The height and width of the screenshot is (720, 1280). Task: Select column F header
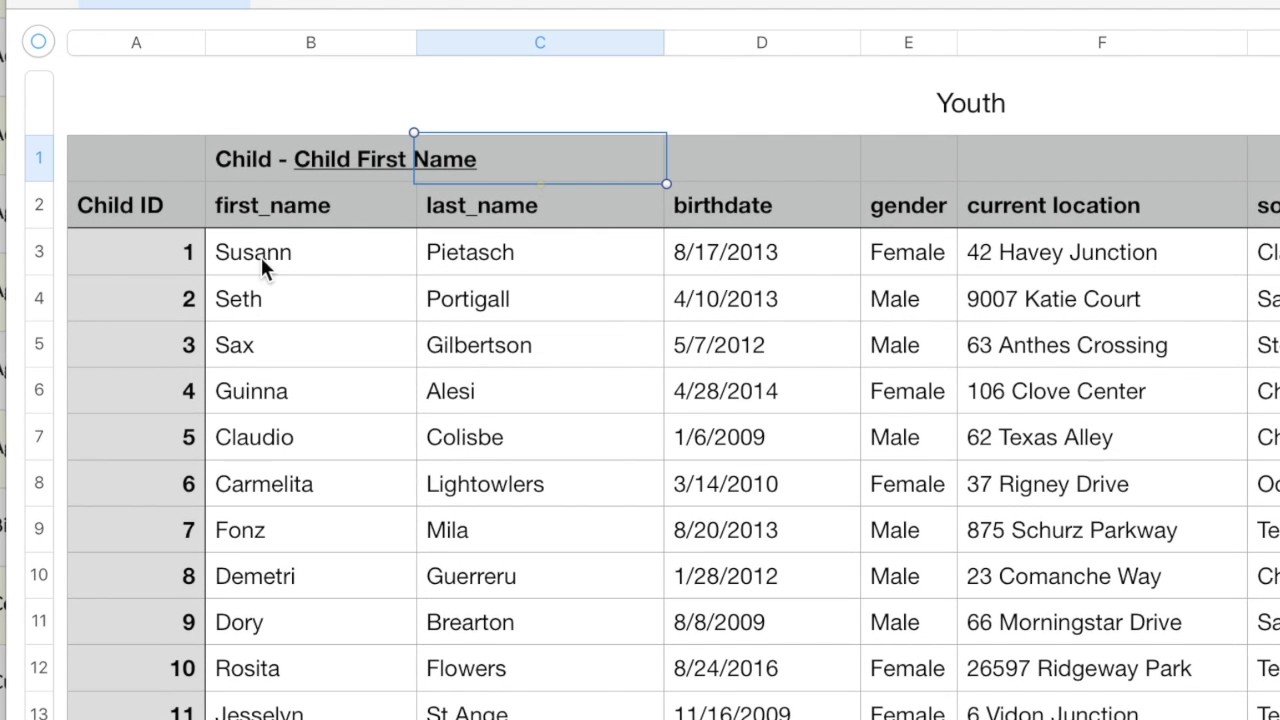(x=1101, y=43)
